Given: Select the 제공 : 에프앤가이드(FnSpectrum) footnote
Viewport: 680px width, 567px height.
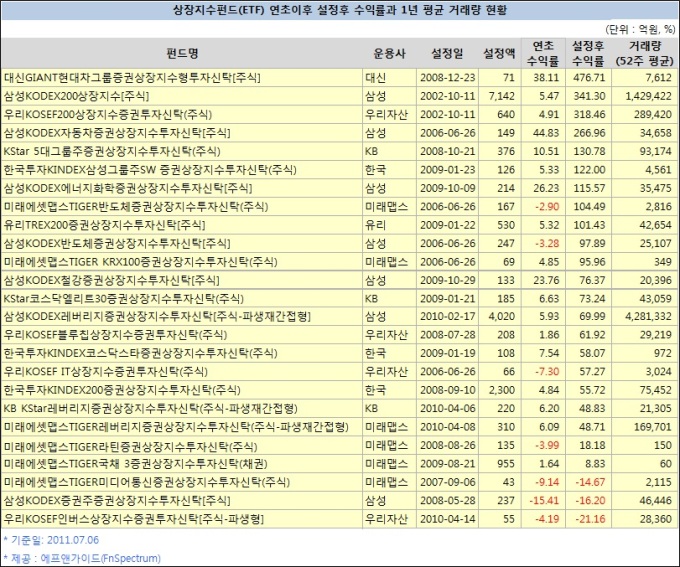Looking at the screenshot, I should coord(82,558).
